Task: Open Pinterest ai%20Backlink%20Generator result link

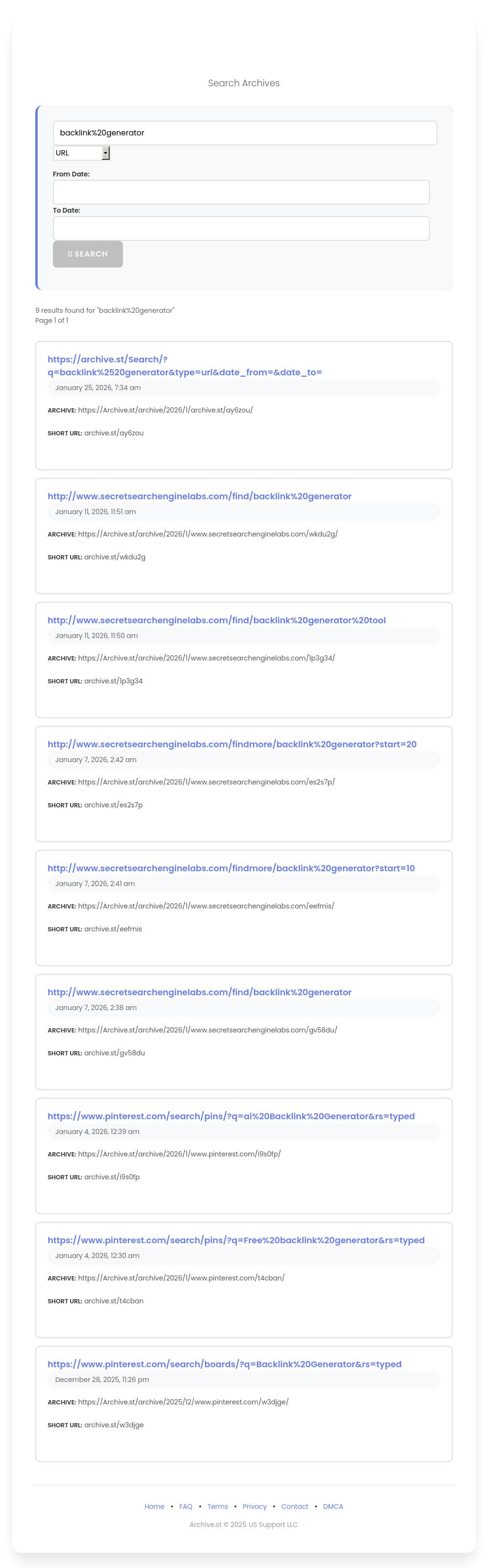Action: [231, 1116]
